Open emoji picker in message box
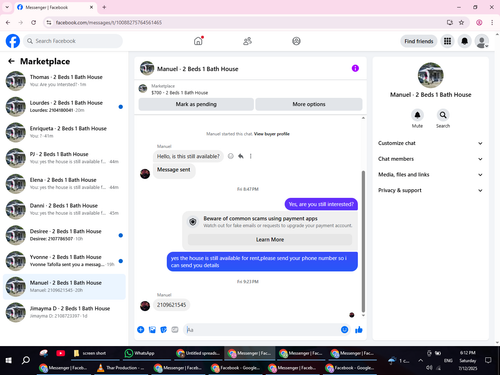500x375 pixels. coord(344,330)
